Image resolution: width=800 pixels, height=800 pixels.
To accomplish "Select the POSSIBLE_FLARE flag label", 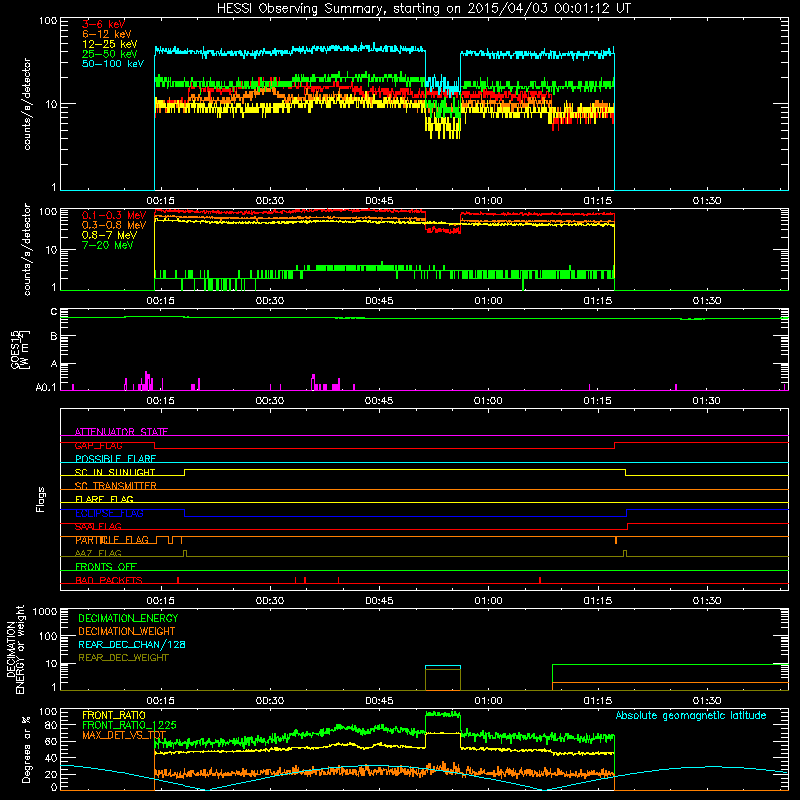I will [115, 459].
